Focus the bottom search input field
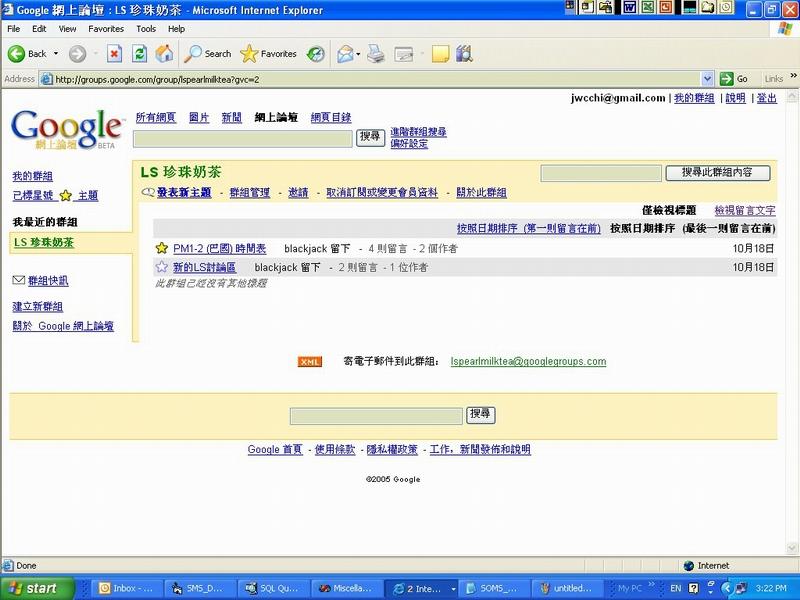Image resolution: width=800 pixels, height=600 pixels. 376,416
